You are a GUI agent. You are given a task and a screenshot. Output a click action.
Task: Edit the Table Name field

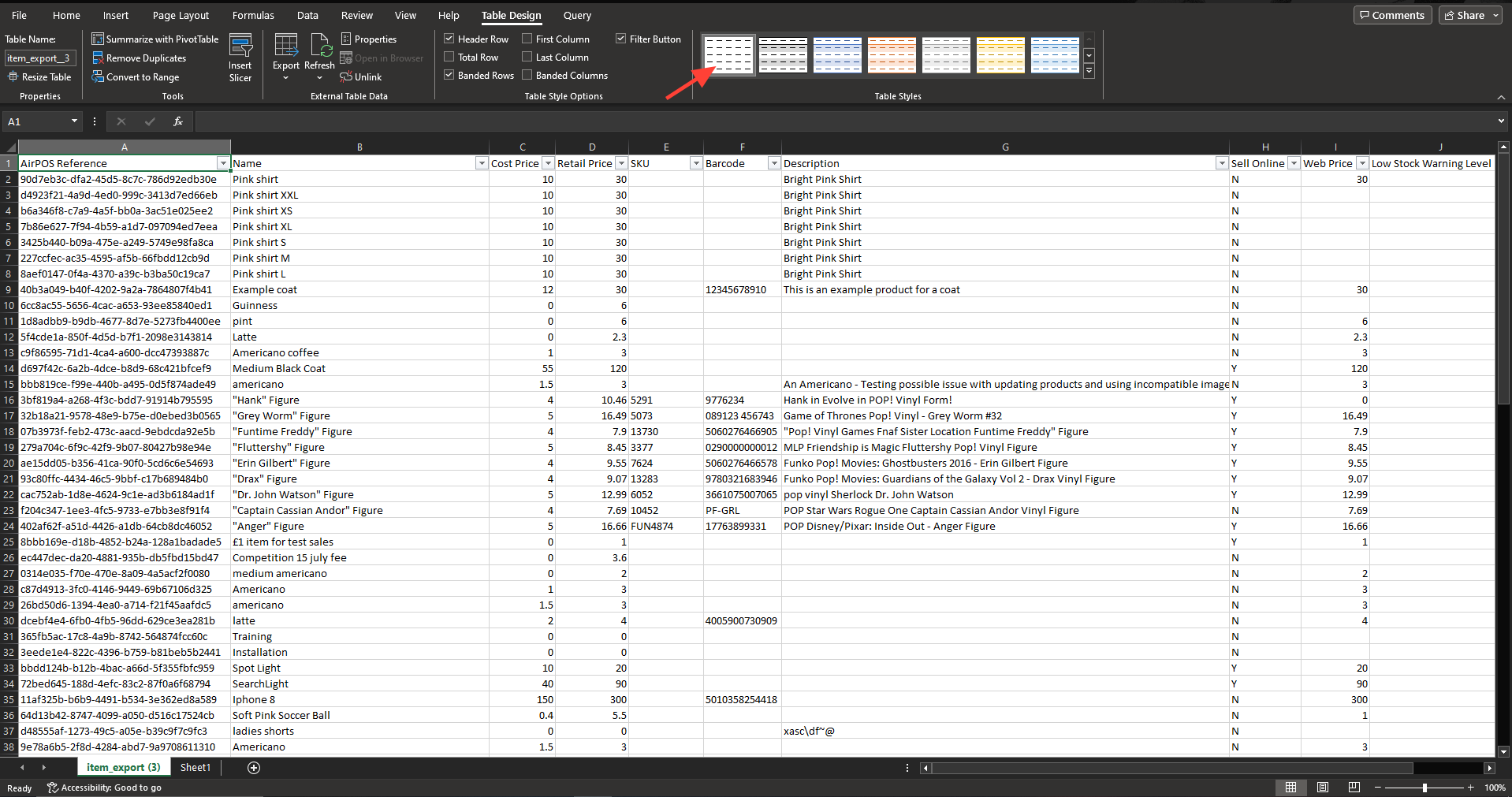tap(40, 58)
